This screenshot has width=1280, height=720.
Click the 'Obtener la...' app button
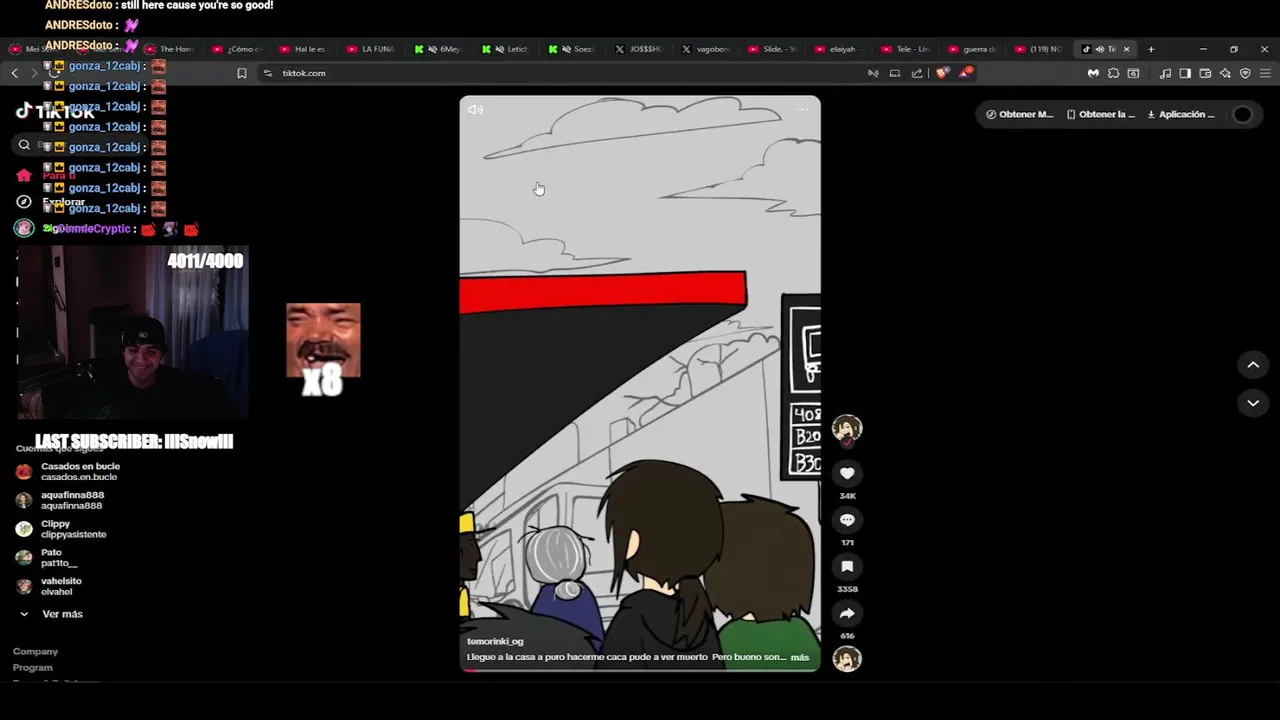(x=1101, y=114)
